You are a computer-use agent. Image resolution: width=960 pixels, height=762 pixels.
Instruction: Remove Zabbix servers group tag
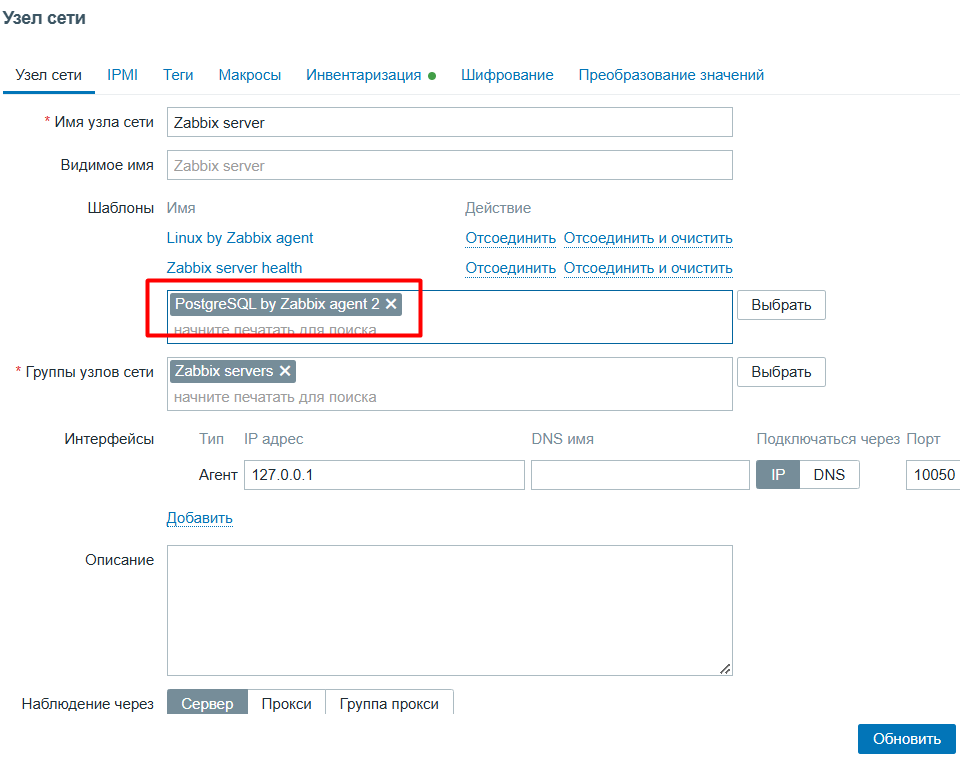coord(285,371)
